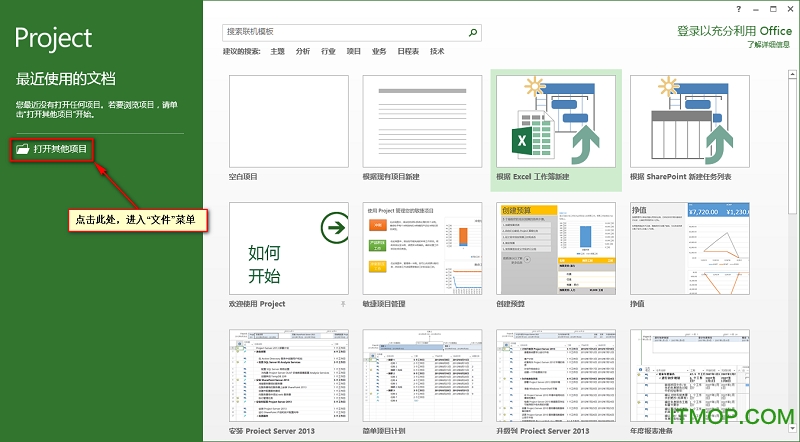Select suggested search 行业
800x442 pixels.
[328, 51]
